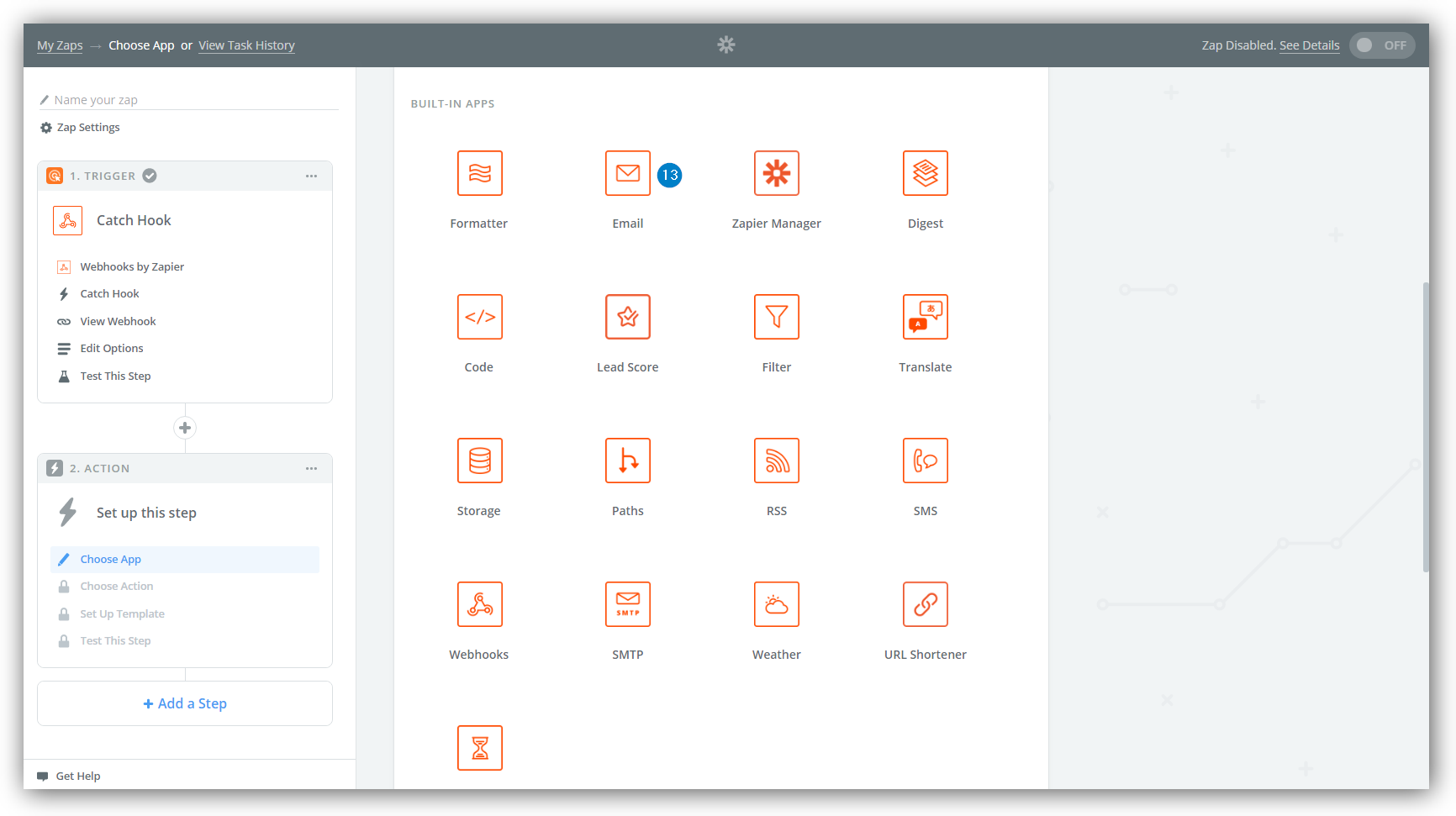Click the Zapier logo in the header
1456x816 pixels.
click(x=726, y=45)
